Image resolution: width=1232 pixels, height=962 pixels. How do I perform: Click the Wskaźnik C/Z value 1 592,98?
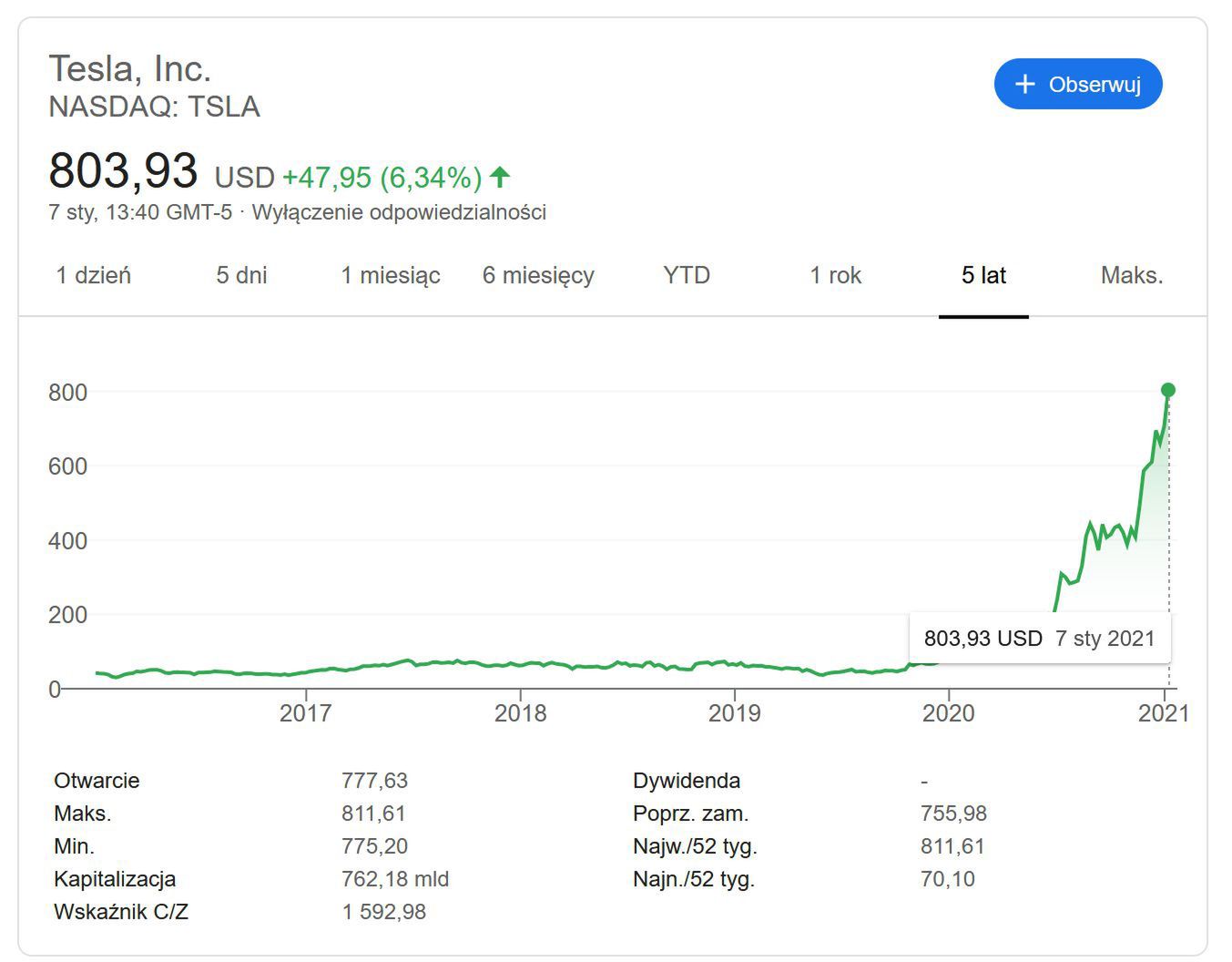click(383, 912)
